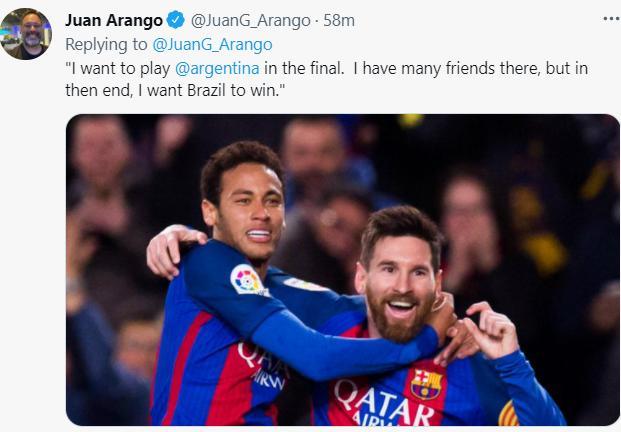
Task: Click the @JuanG_Arango handle beside the name
Action: (238, 21)
